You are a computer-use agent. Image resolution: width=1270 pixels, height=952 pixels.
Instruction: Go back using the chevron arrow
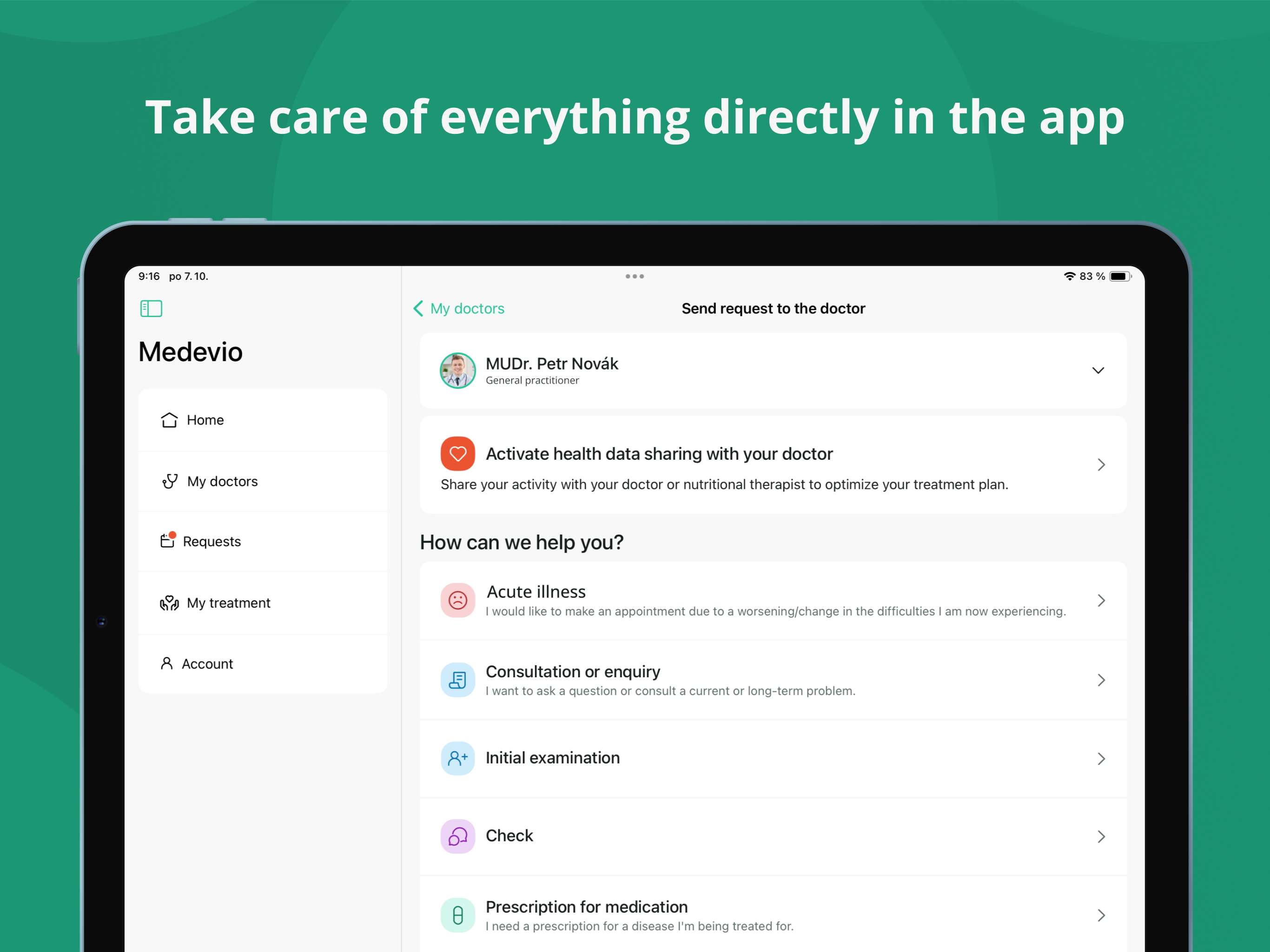(418, 308)
